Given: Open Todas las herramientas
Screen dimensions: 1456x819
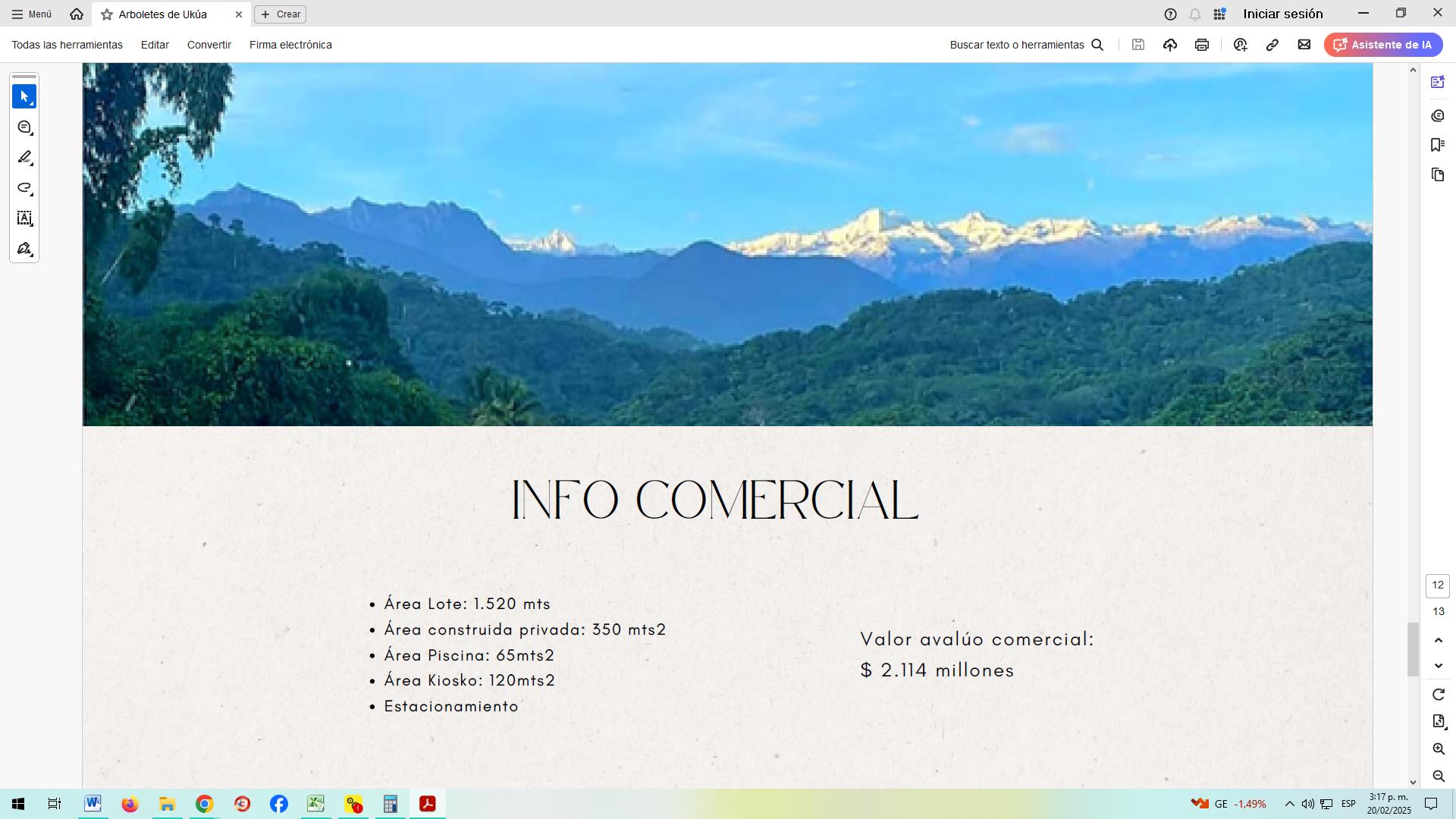Looking at the screenshot, I should point(67,45).
